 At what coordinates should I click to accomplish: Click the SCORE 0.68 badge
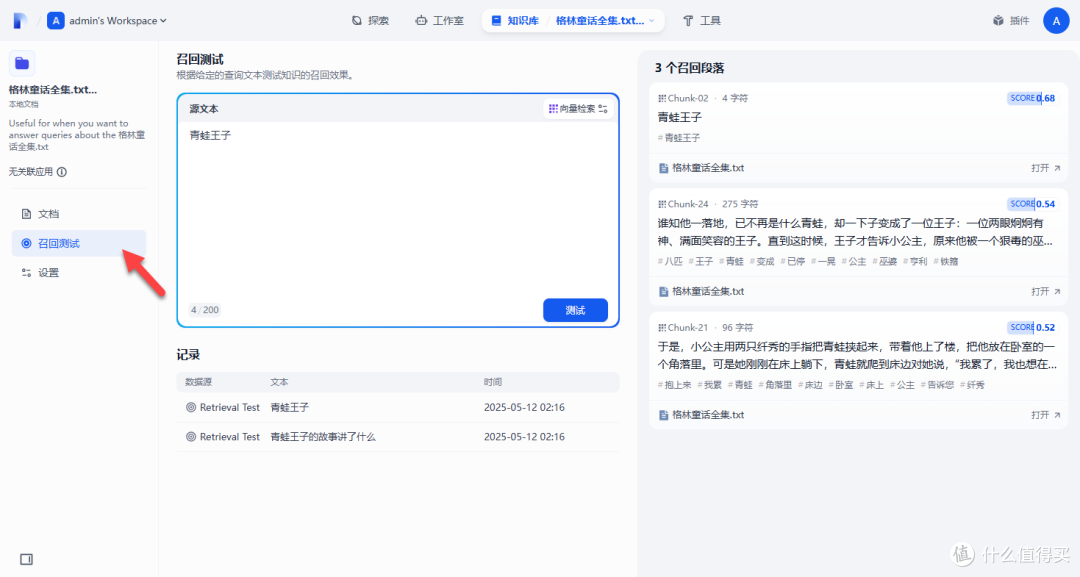click(x=1031, y=98)
